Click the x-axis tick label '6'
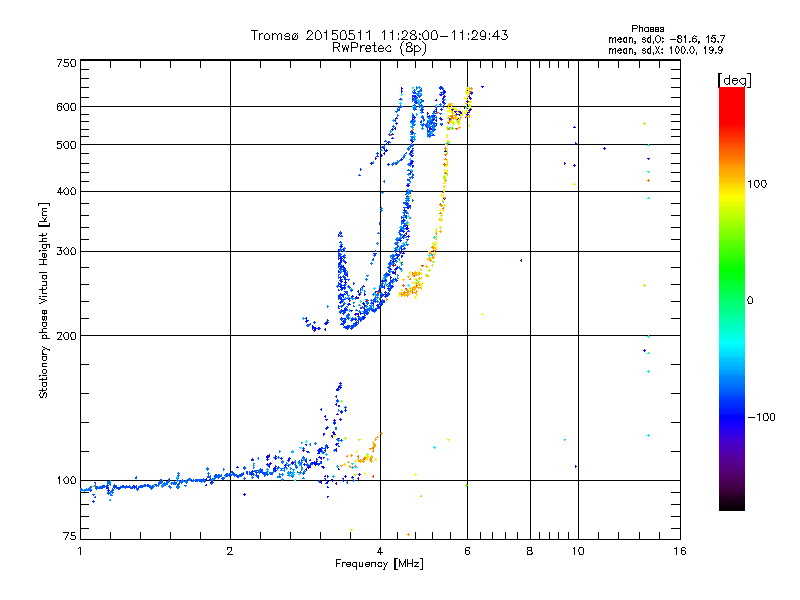The width and height of the screenshot is (800, 600). [x=467, y=551]
